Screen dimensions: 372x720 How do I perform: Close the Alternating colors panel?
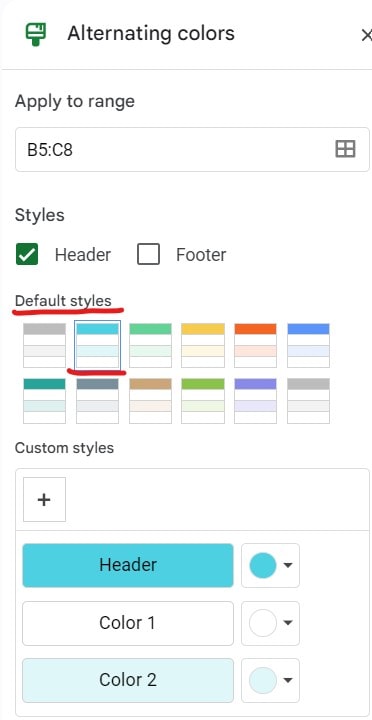coord(366,35)
